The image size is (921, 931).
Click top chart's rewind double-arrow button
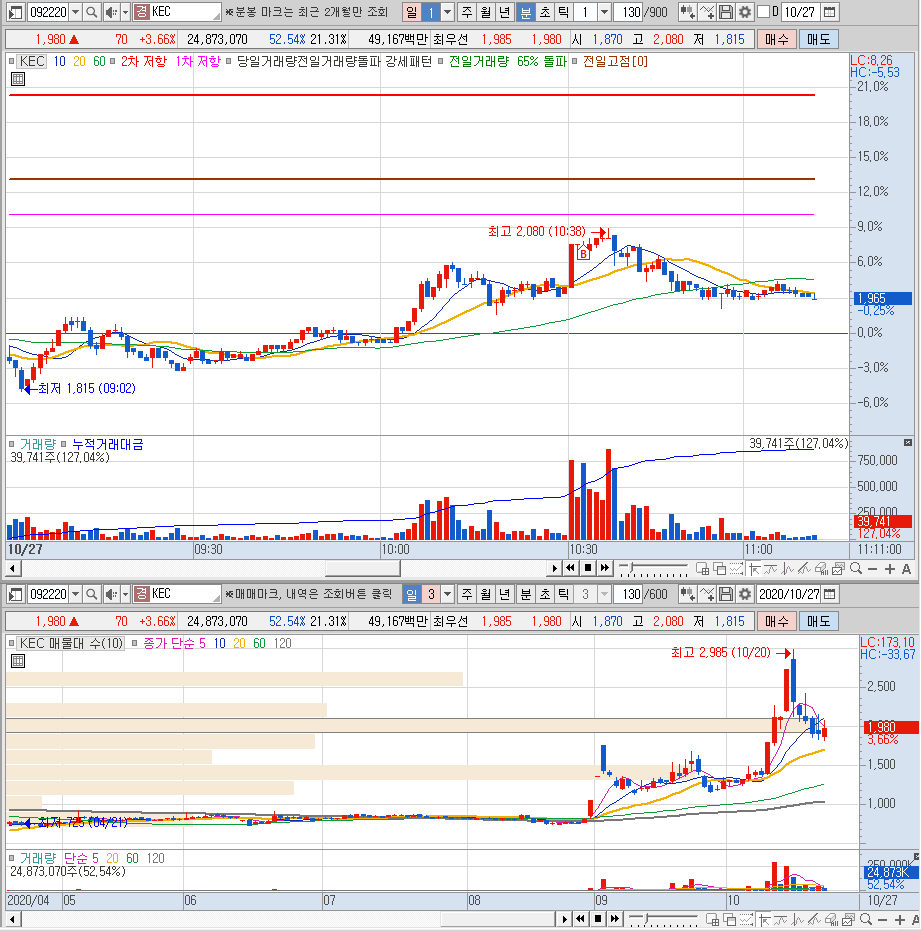coord(571,568)
